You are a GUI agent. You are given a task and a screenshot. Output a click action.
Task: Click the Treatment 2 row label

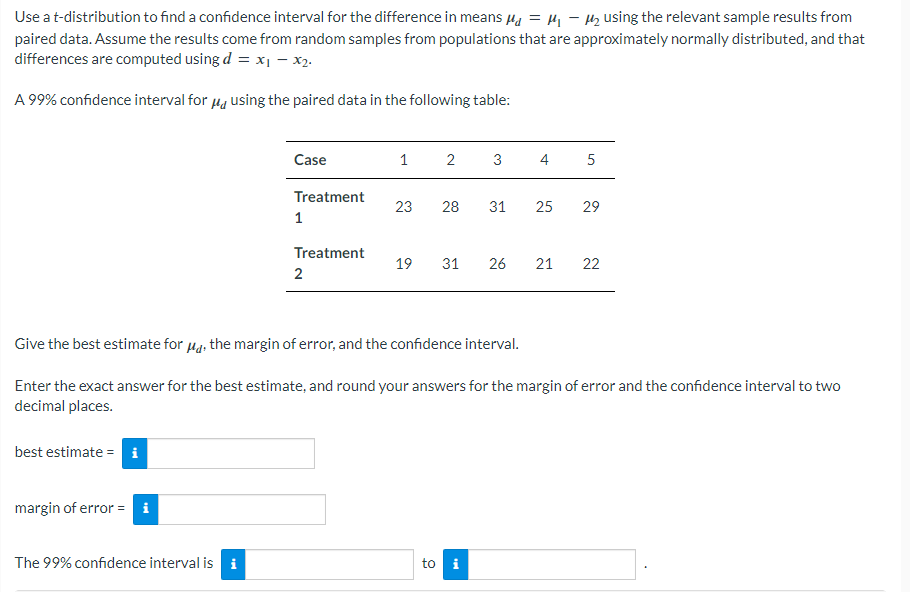pos(329,263)
